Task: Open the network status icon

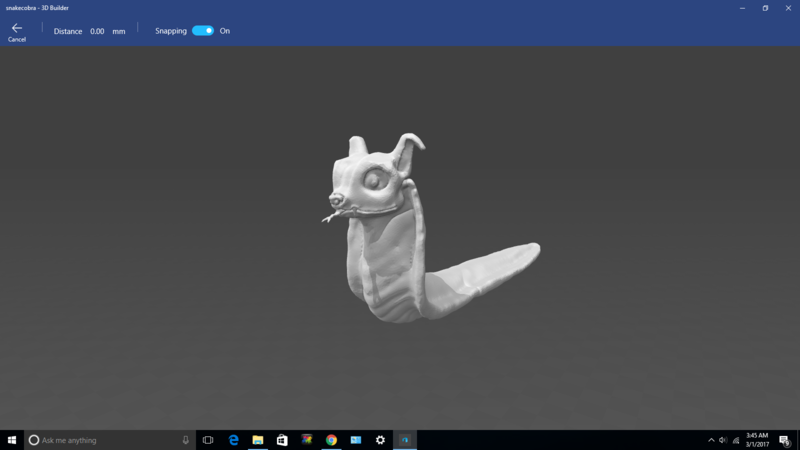Action: coord(736,440)
